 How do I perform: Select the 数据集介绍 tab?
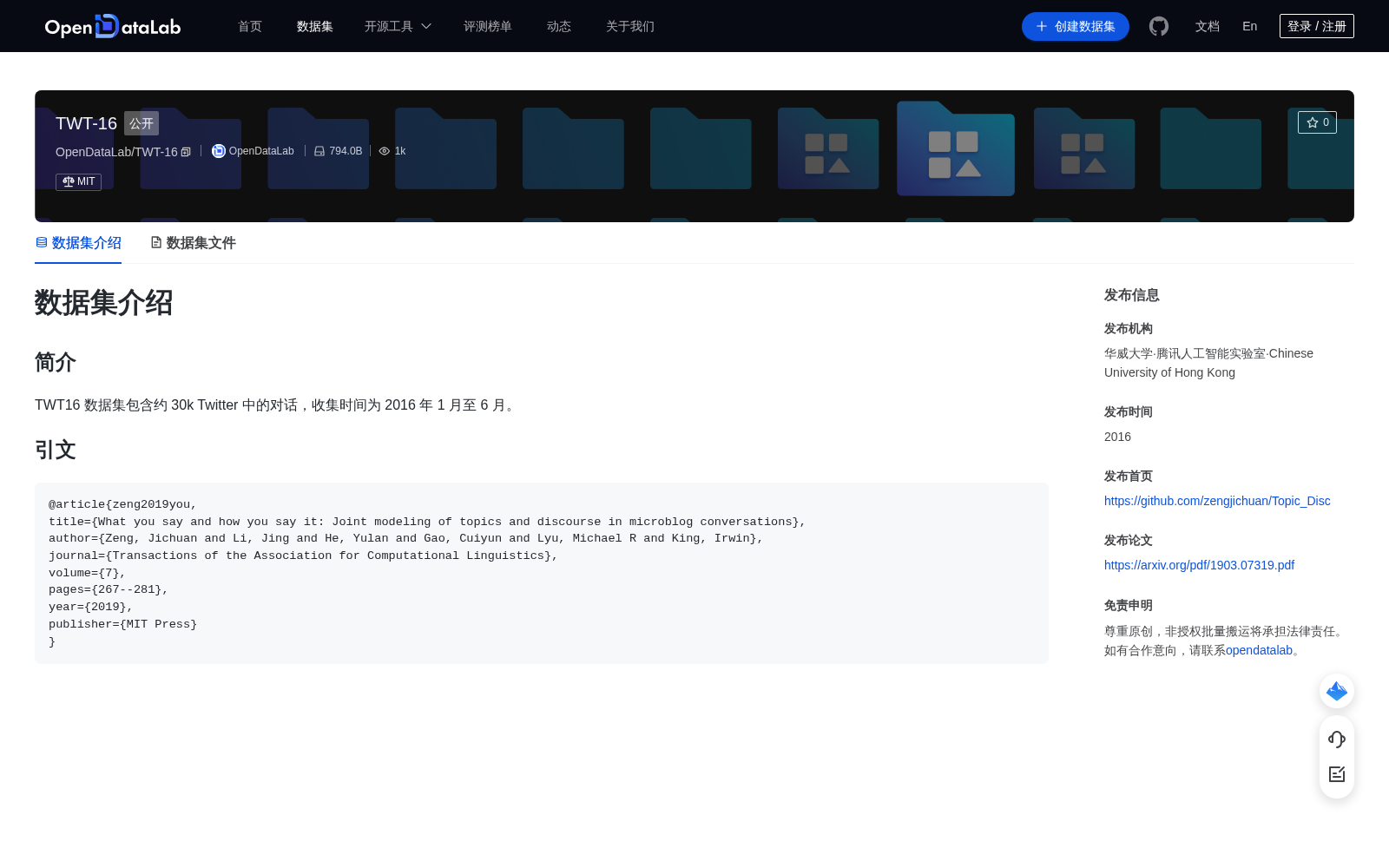coord(78,243)
